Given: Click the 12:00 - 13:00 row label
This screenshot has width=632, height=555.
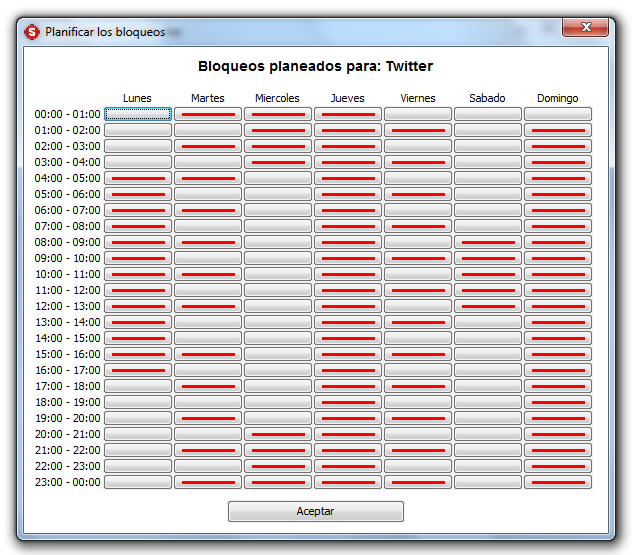Looking at the screenshot, I should click(x=67, y=306).
